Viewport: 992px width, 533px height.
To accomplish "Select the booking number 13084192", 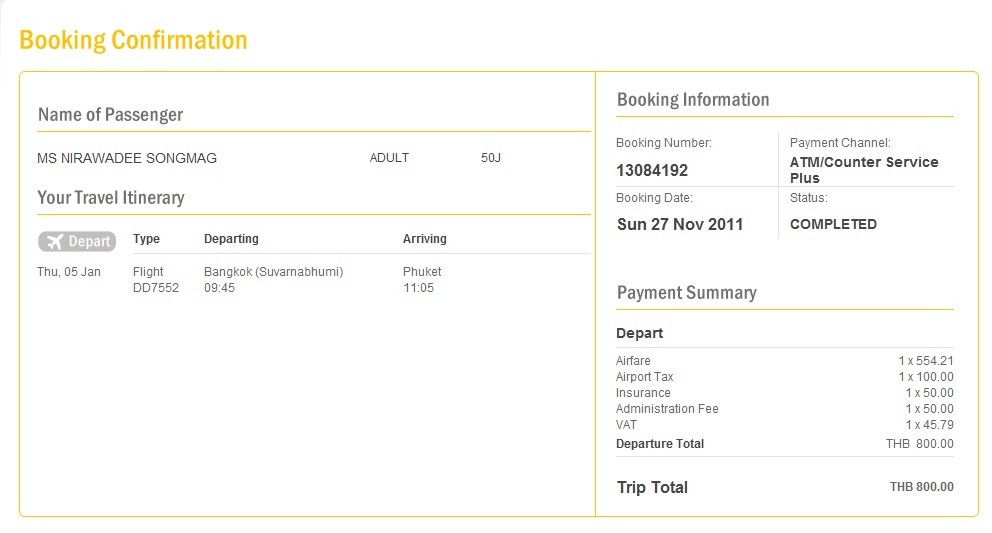I will tap(652, 170).
